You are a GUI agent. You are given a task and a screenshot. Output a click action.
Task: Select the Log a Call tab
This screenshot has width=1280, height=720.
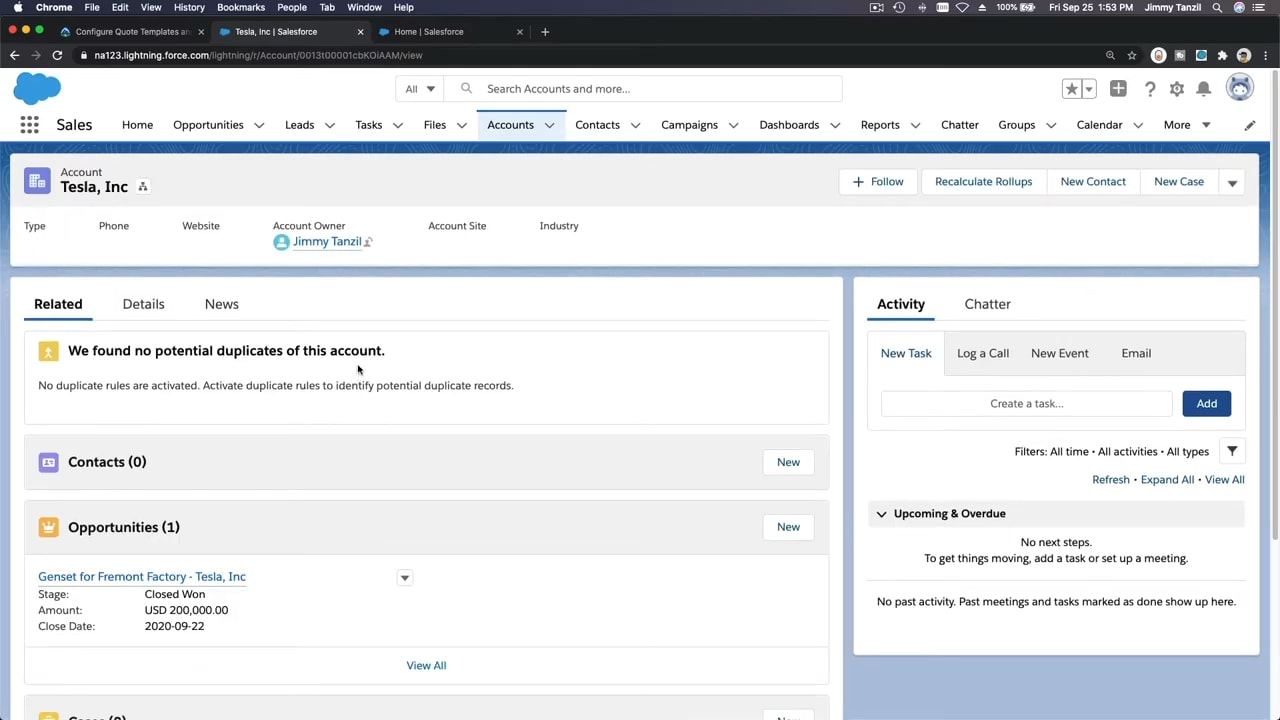pos(982,353)
